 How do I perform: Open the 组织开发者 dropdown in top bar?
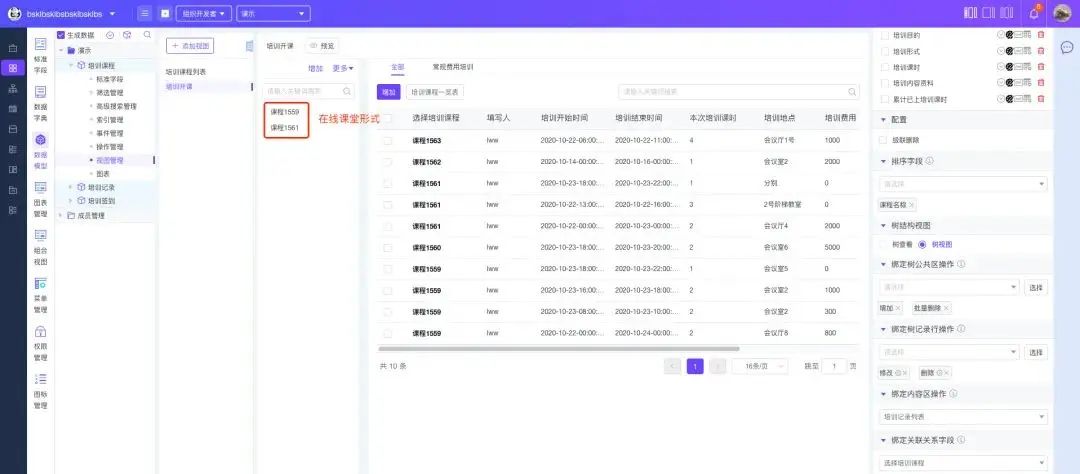[x=204, y=13]
